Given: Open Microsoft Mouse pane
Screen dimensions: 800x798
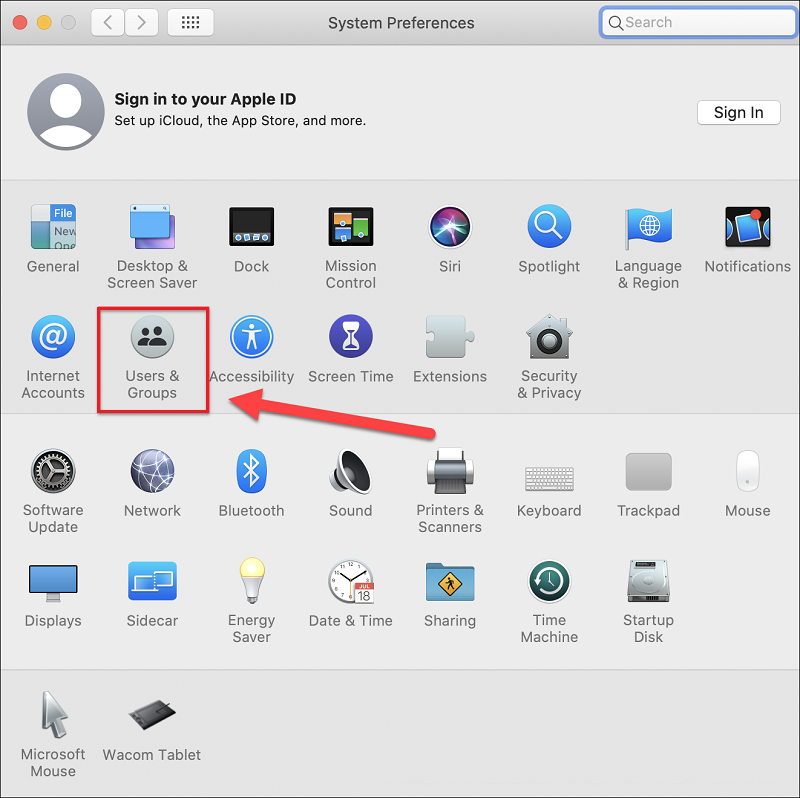Looking at the screenshot, I should point(53,715).
